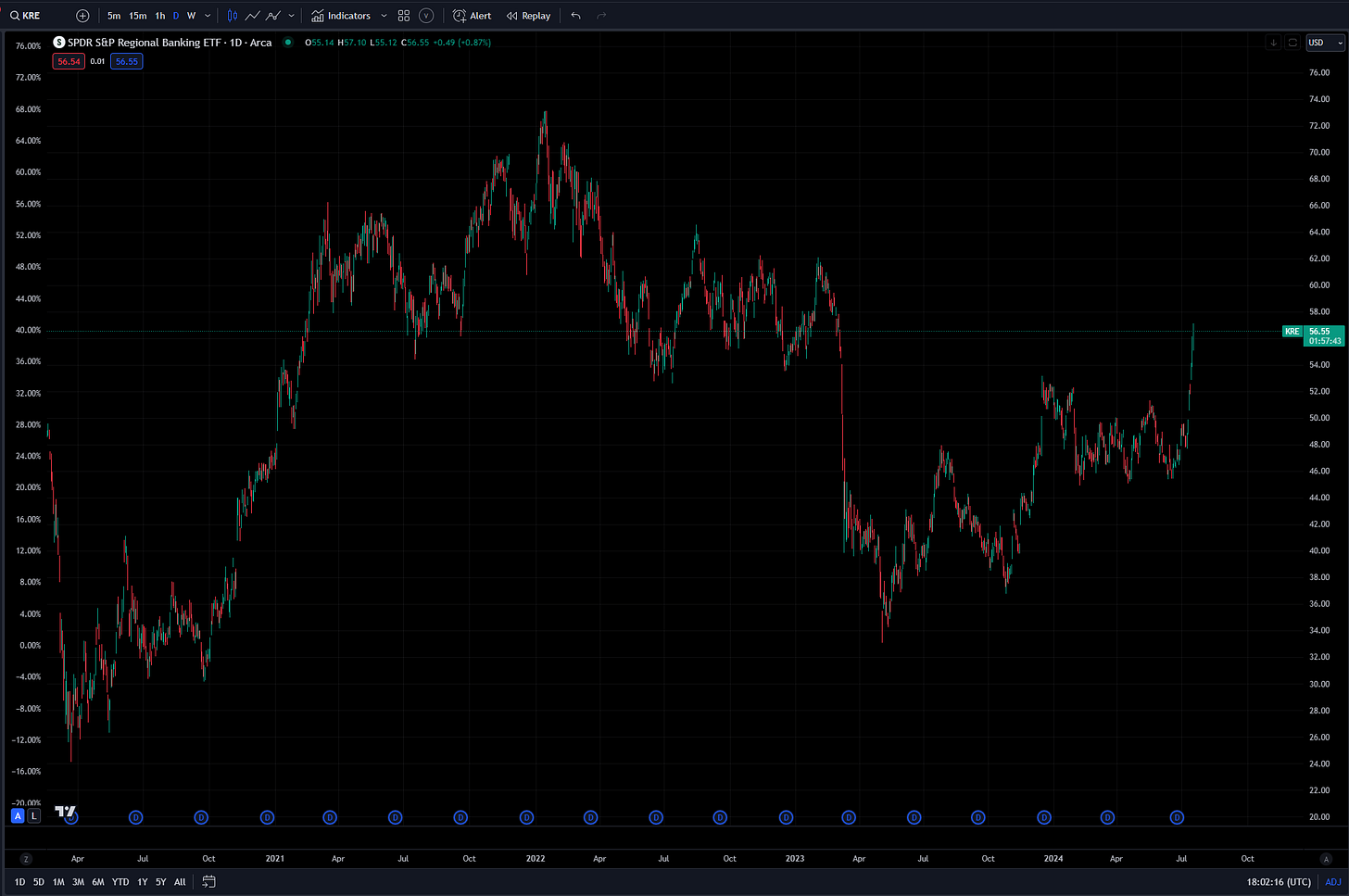Toggle the L log scale button
The width and height of the screenshot is (1349, 896).
[x=34, y=816]
